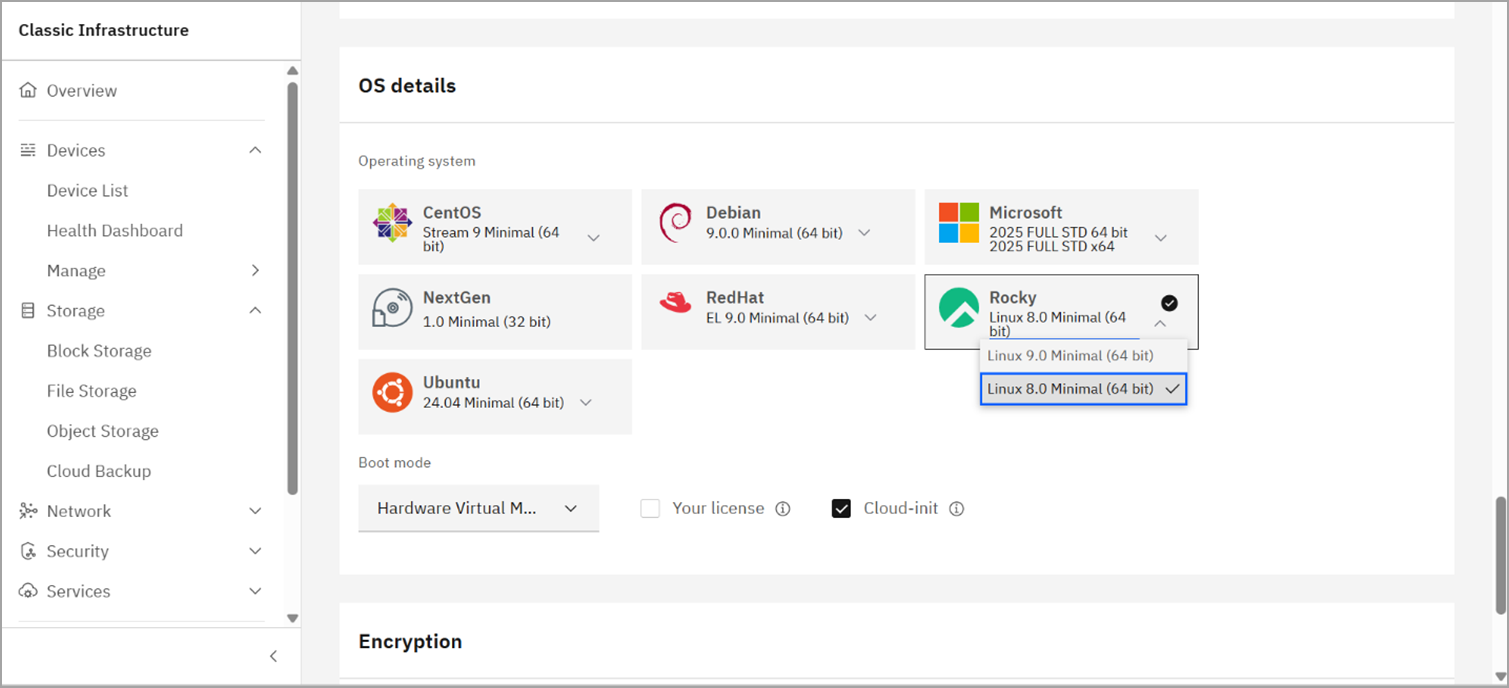Click the Microsoft Windows logo
Screen dimensions: 1509x688
coord(959,223)
